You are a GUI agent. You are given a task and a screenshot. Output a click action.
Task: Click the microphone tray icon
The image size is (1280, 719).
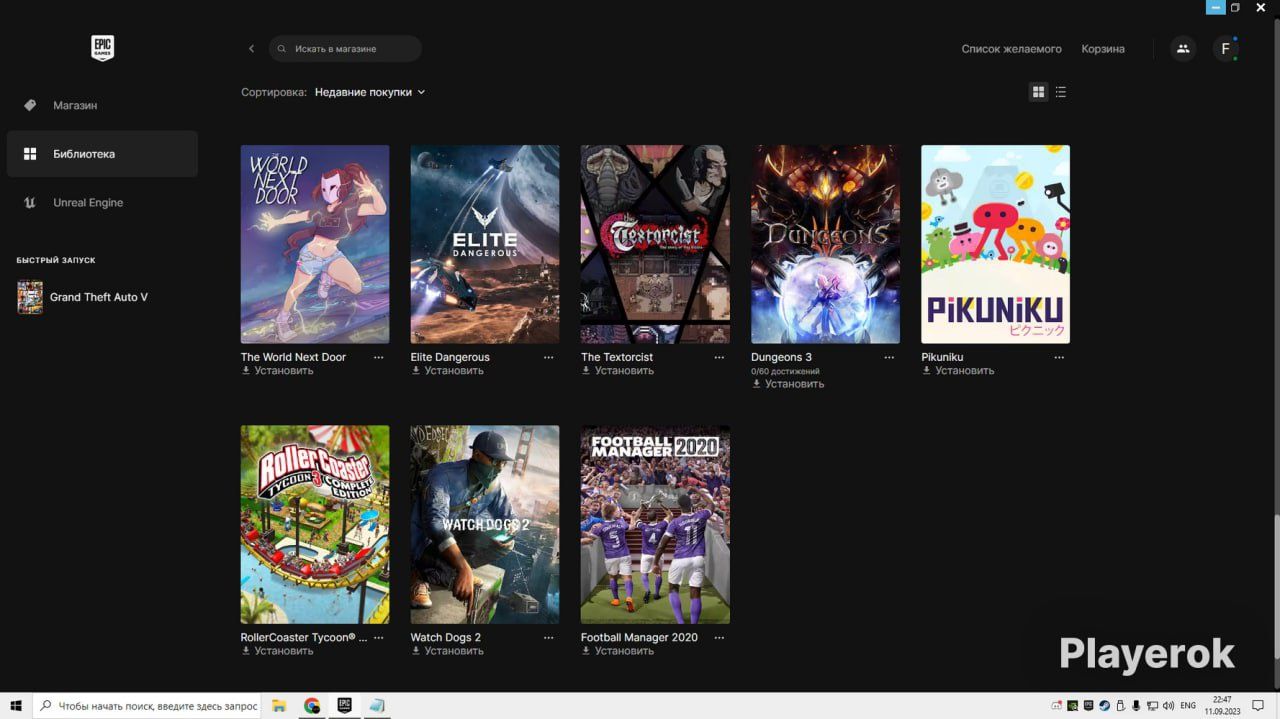tap(1136, 706)
